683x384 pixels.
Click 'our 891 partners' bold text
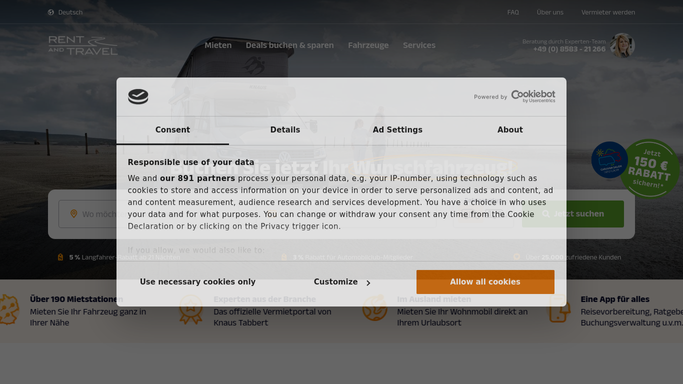coord(197,178)
